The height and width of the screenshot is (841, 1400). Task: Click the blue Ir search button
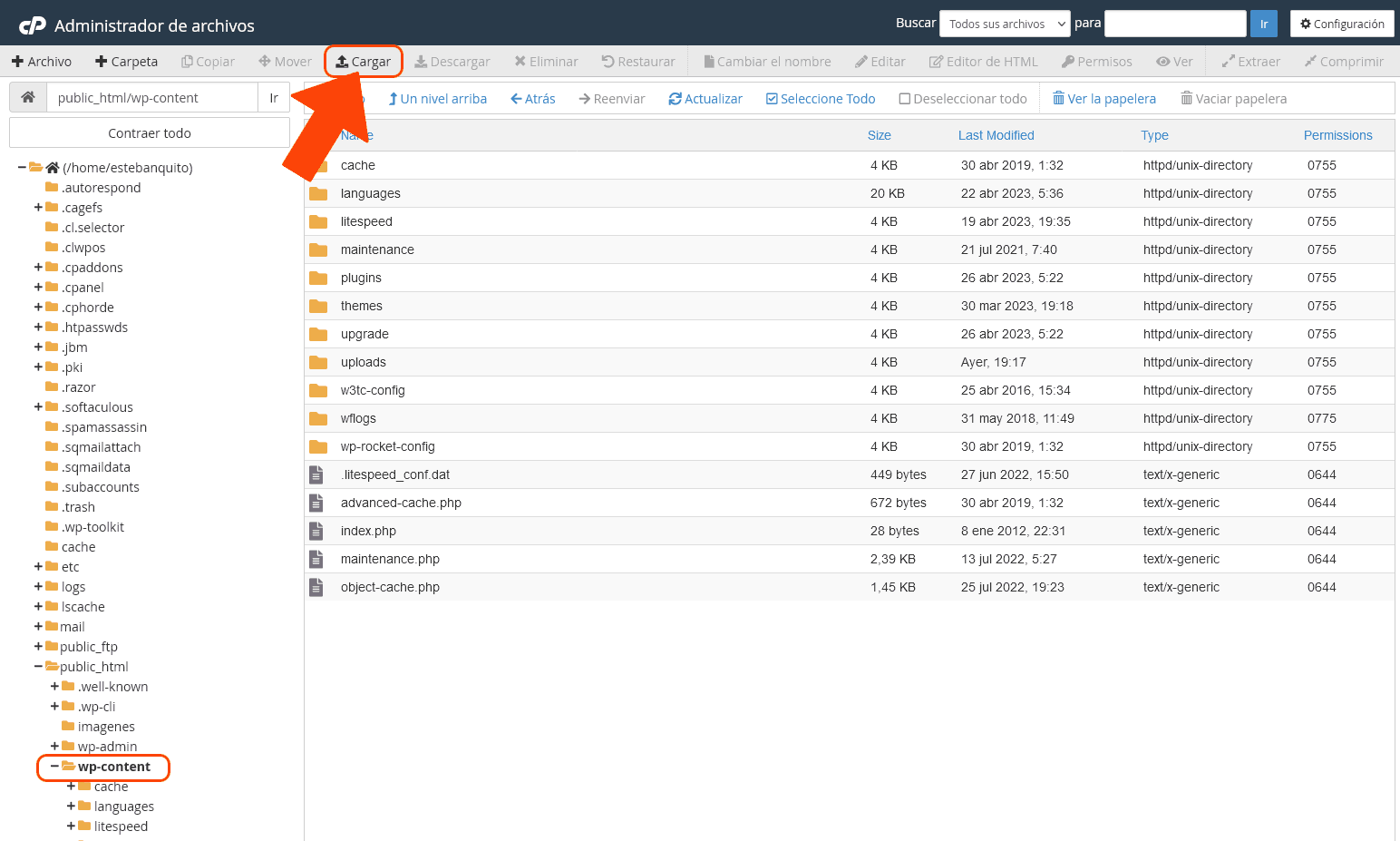[1263, 24]
